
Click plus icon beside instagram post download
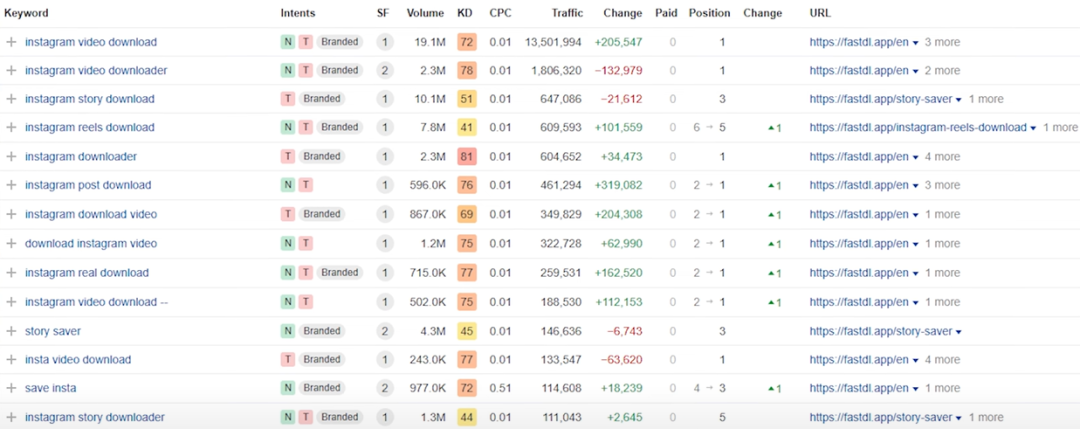tap(10, 185)
